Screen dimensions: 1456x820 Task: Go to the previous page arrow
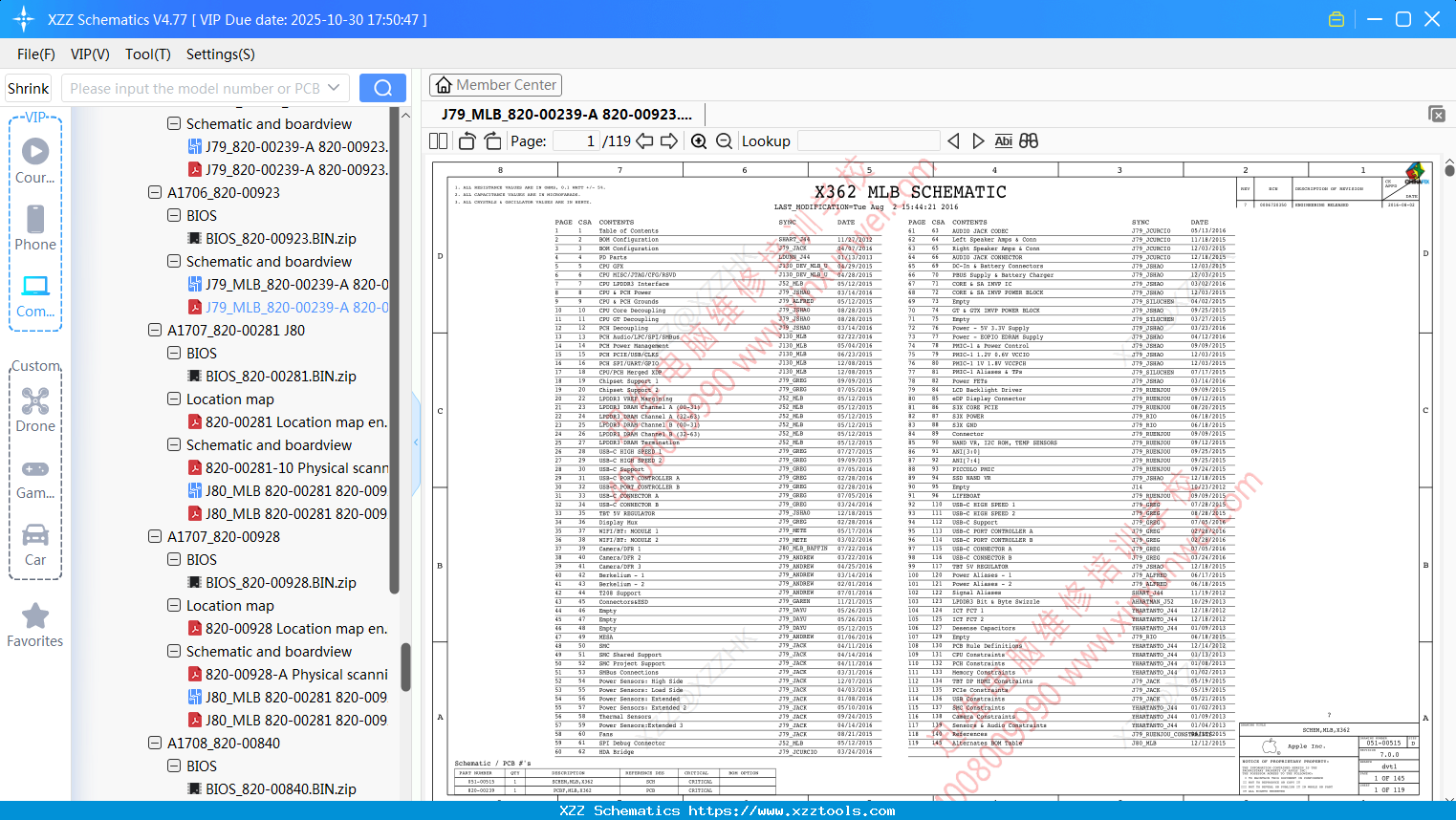pyautogui.click(x=645, y=140)
